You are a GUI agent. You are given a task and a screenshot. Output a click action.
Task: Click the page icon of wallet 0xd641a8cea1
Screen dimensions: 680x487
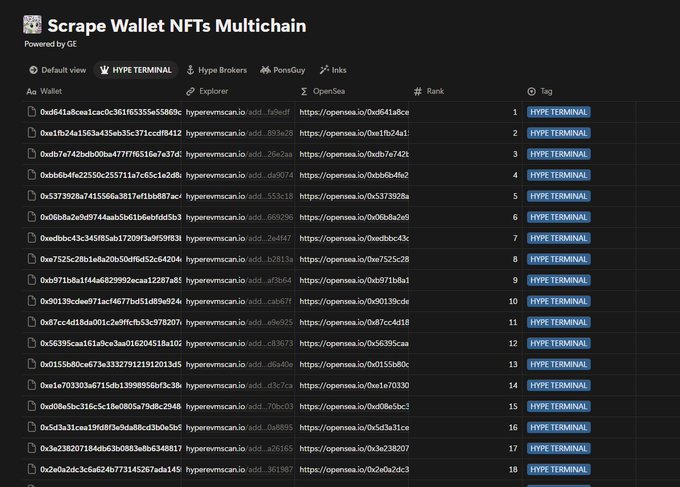[32, 112]
